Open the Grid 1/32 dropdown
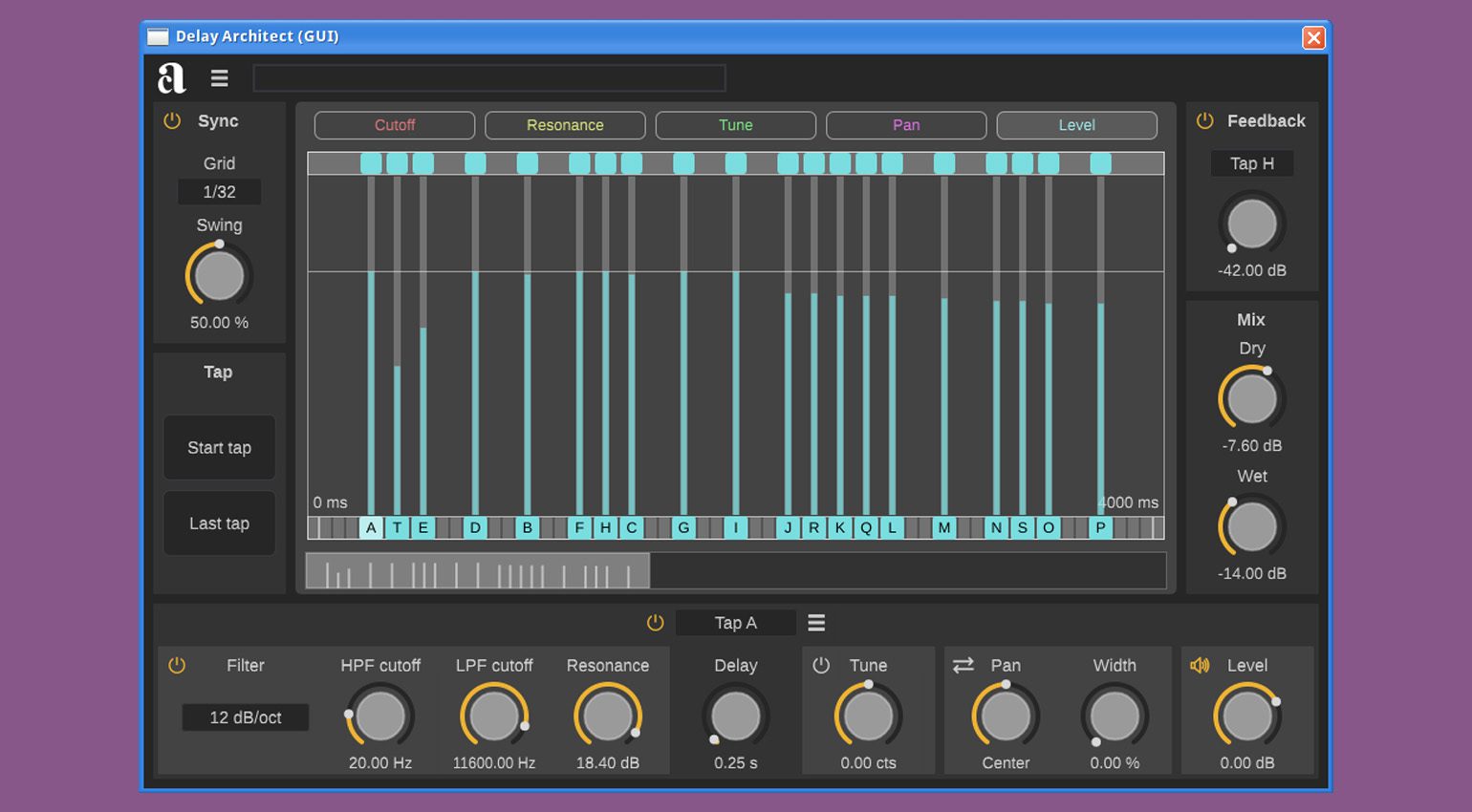1472x812 pixels. (219, 192)
